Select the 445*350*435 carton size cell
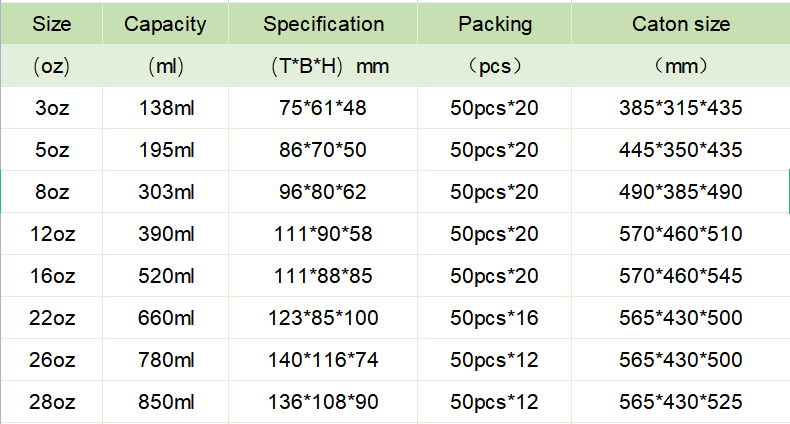790x424 pixels. (681, 150)
